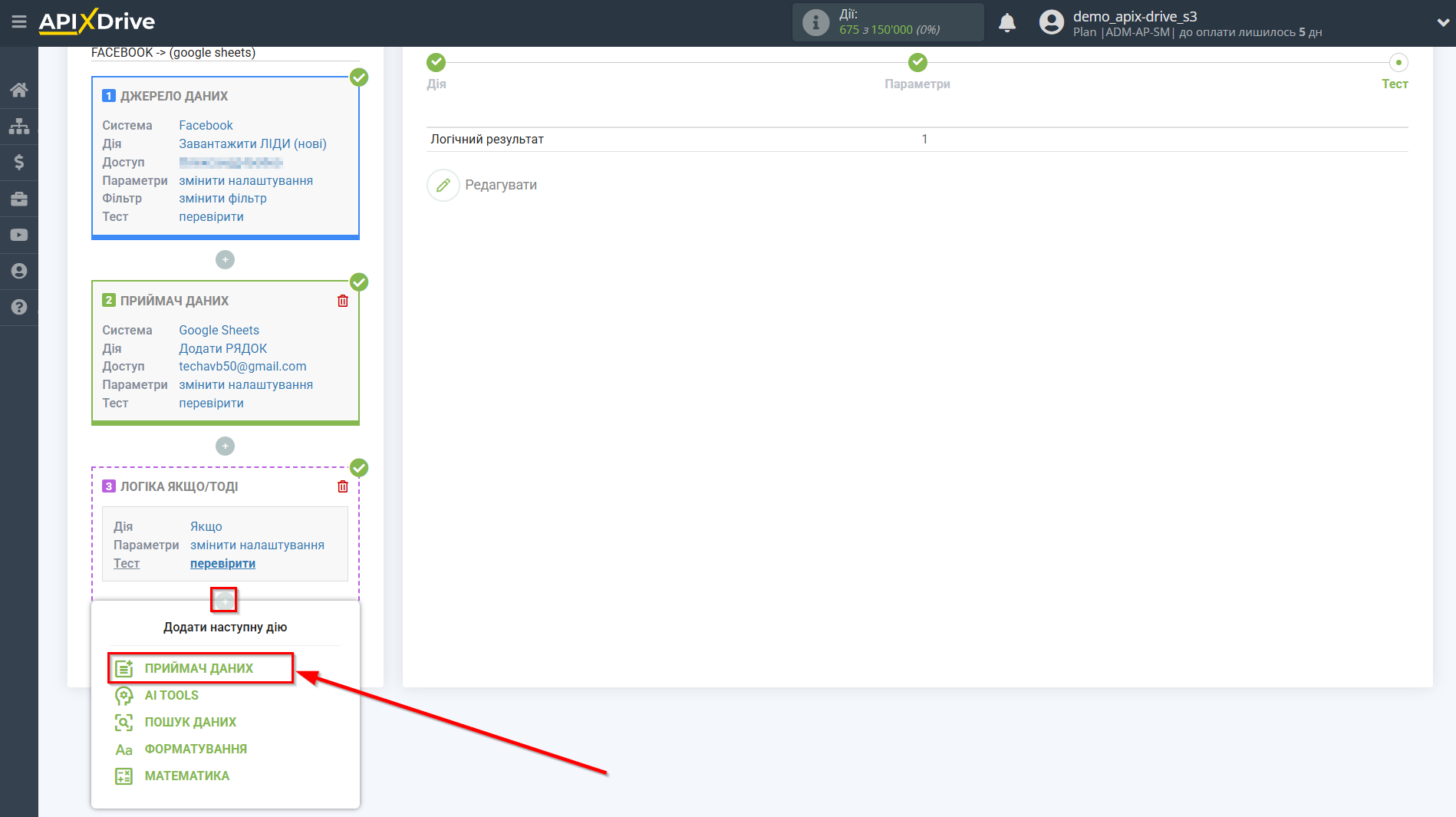Click the Додати наступну дію heading
This screenshot has height=817, width=1456.
[x=225, y=627]
